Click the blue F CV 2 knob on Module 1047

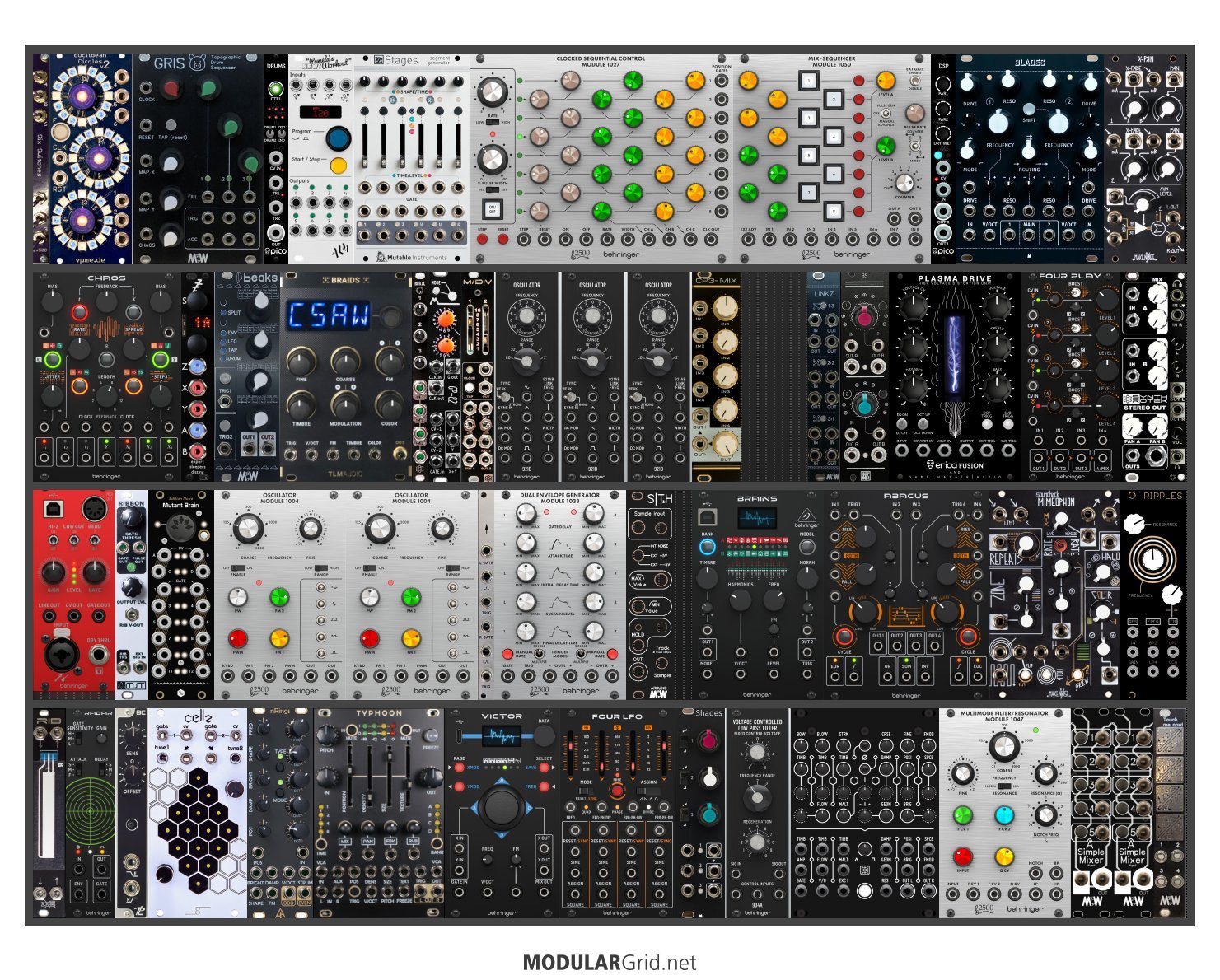(1004, 815)
